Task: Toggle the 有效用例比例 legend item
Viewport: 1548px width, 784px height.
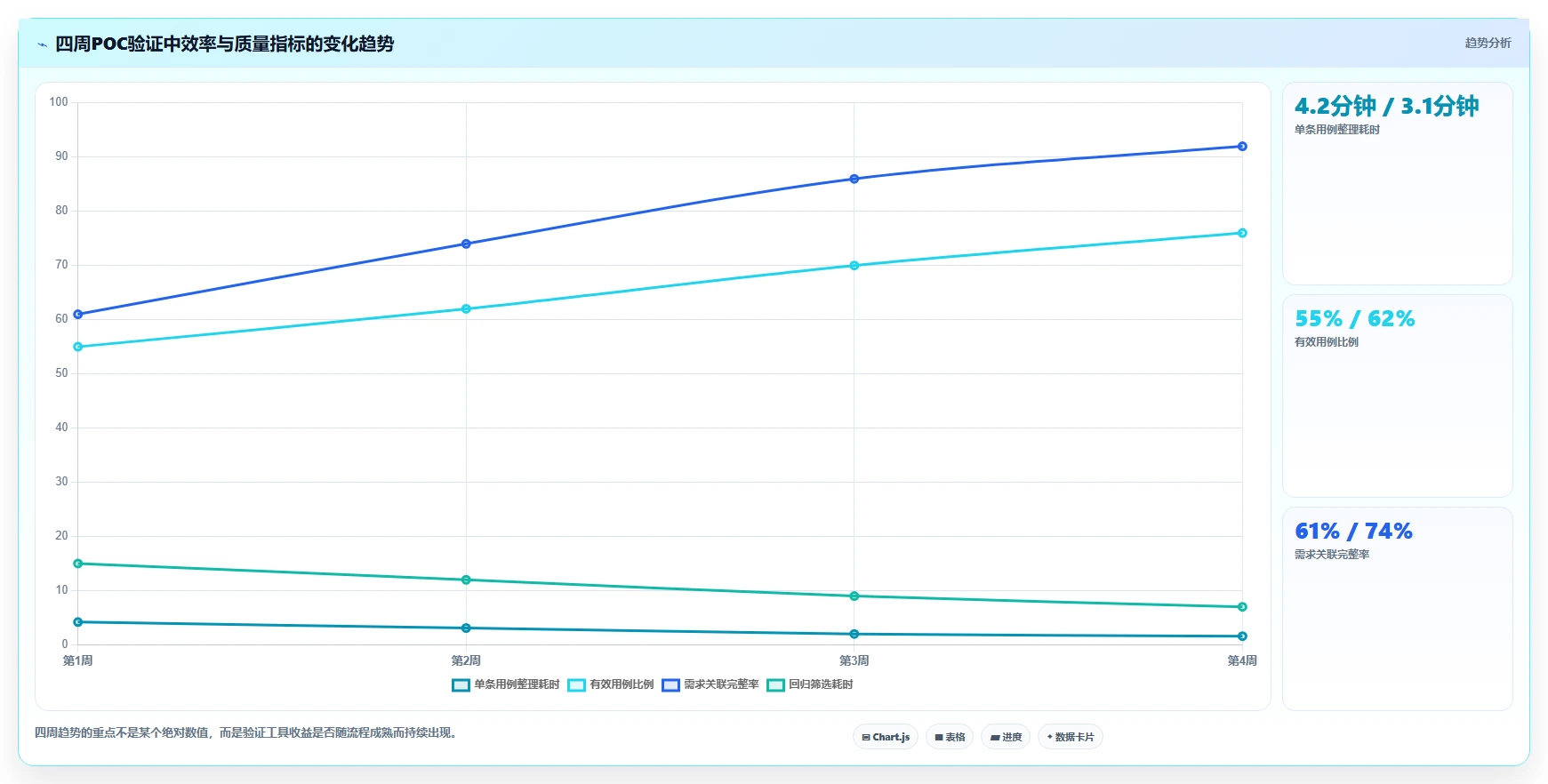Action: [x=610, y=684]
